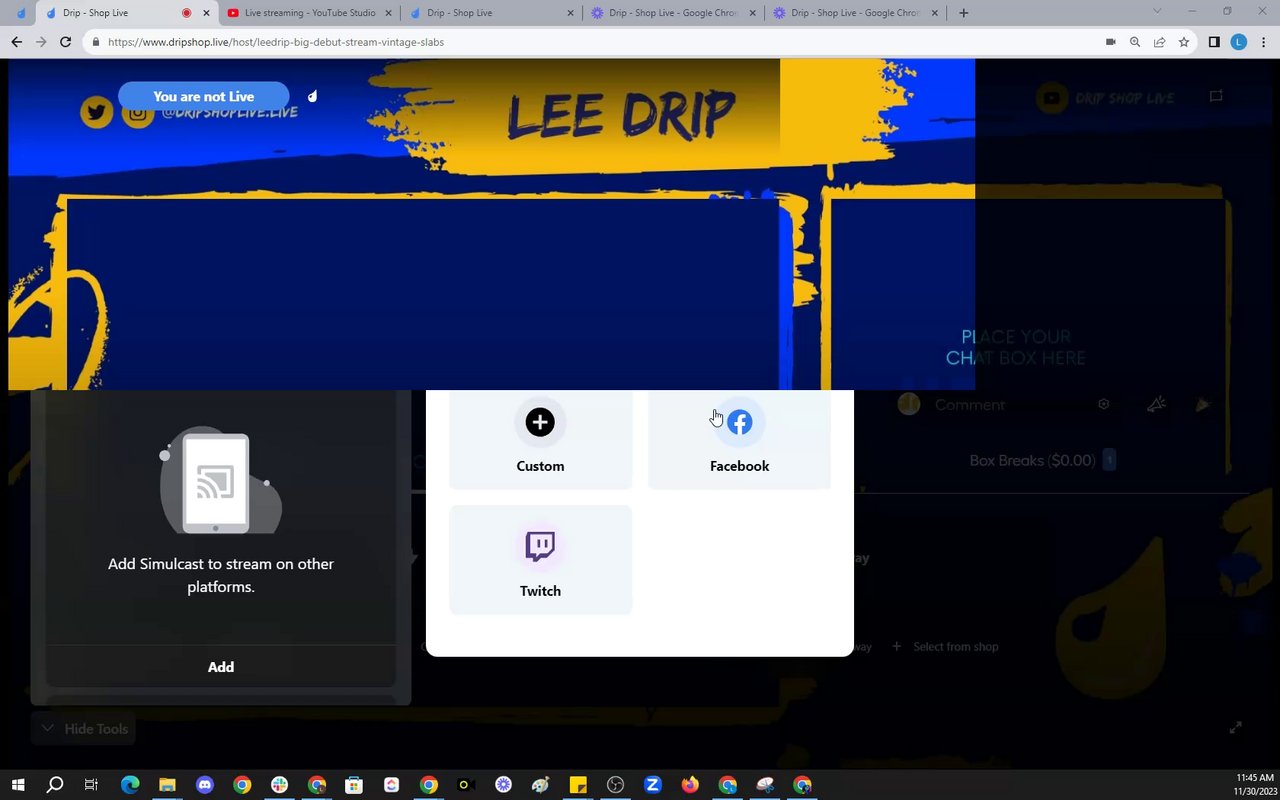1280x800 pixels.
Task: Click the megaphone announcement icon
Action: tap(1156, 404)
